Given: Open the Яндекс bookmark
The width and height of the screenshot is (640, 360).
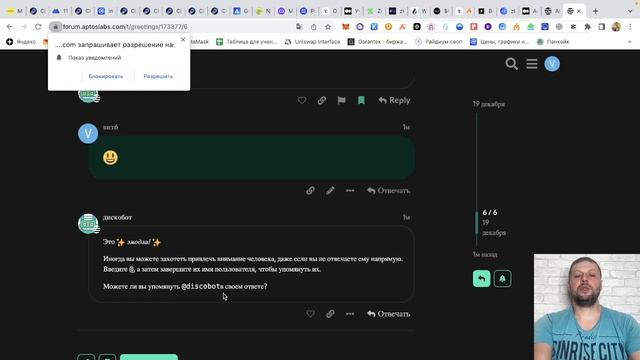Looking at the screenshot, I should [21, 42].
